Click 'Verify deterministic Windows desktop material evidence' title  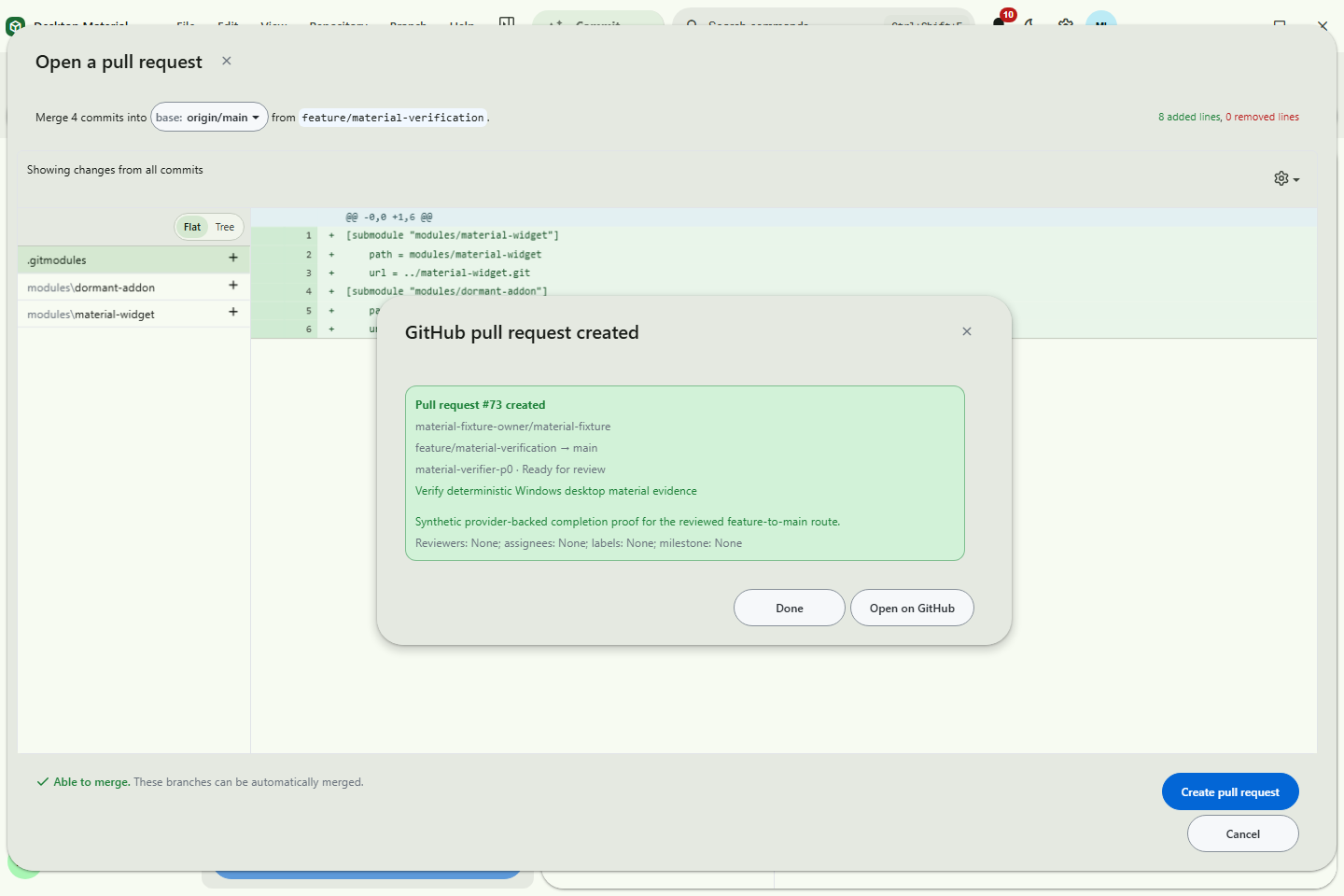tap(555, 491)
